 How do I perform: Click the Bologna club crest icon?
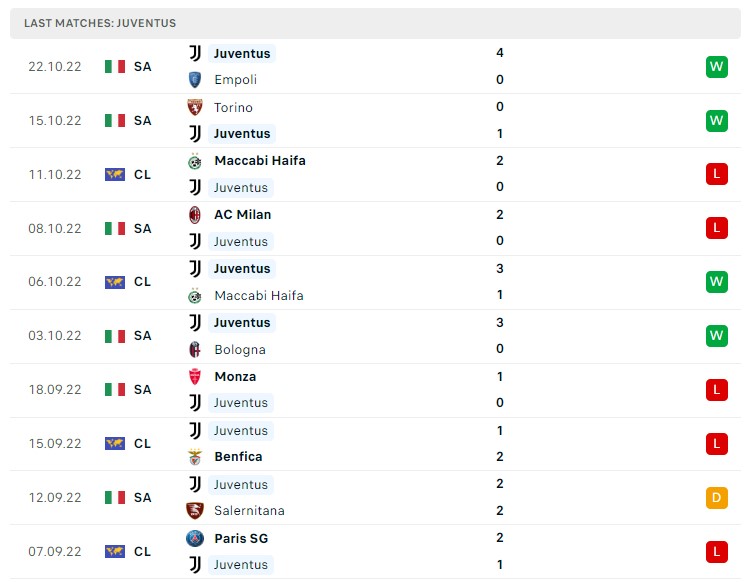click(195, 349)
